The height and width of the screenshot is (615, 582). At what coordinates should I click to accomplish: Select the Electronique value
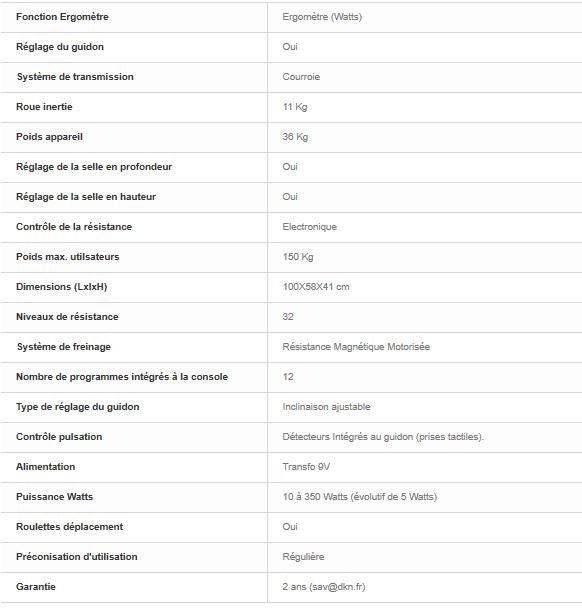coord(309,227)
